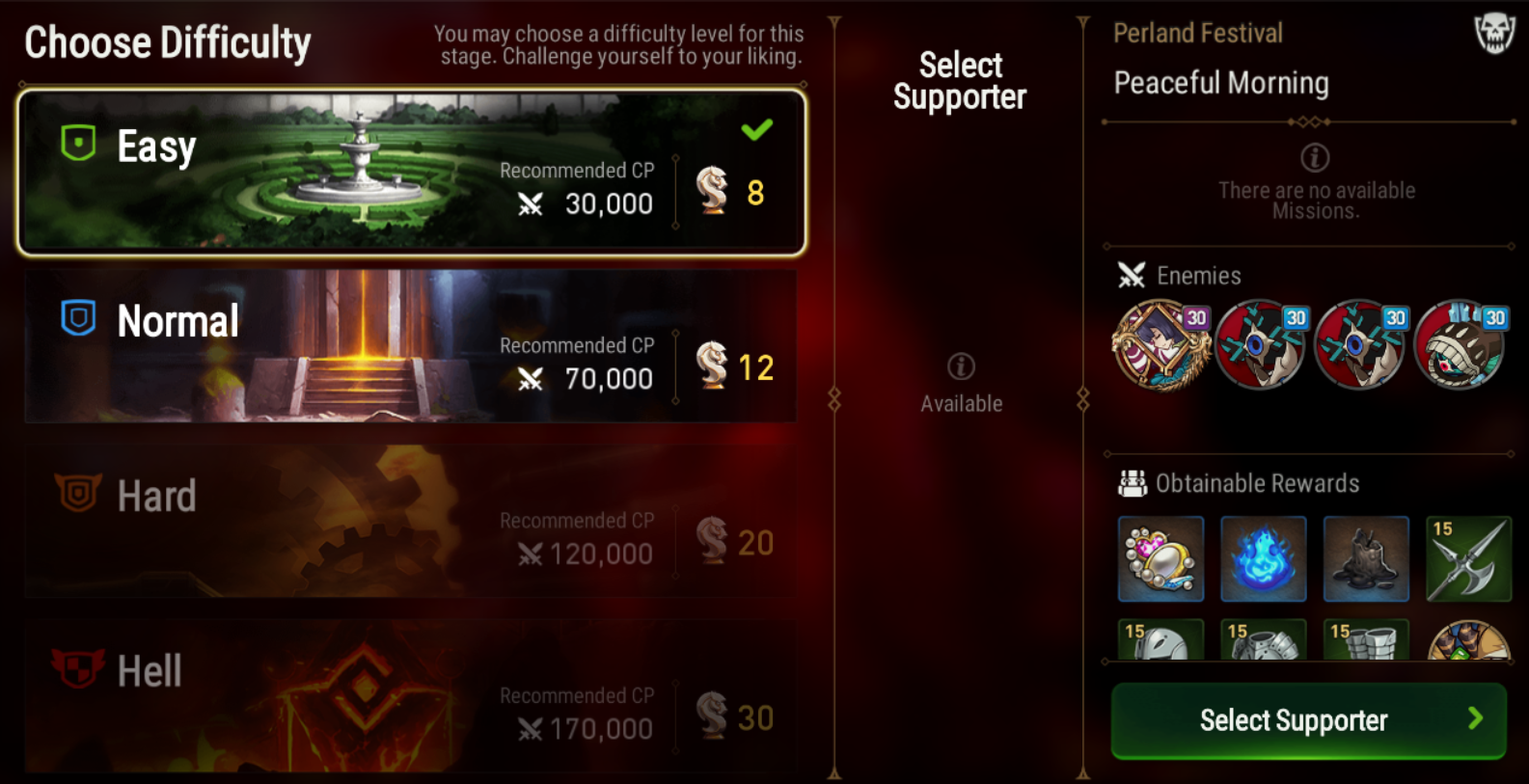Open the blue flame reward icon
This screenshot has width=1529, height=784.
pyautogui.click(x=1263, y=558)
